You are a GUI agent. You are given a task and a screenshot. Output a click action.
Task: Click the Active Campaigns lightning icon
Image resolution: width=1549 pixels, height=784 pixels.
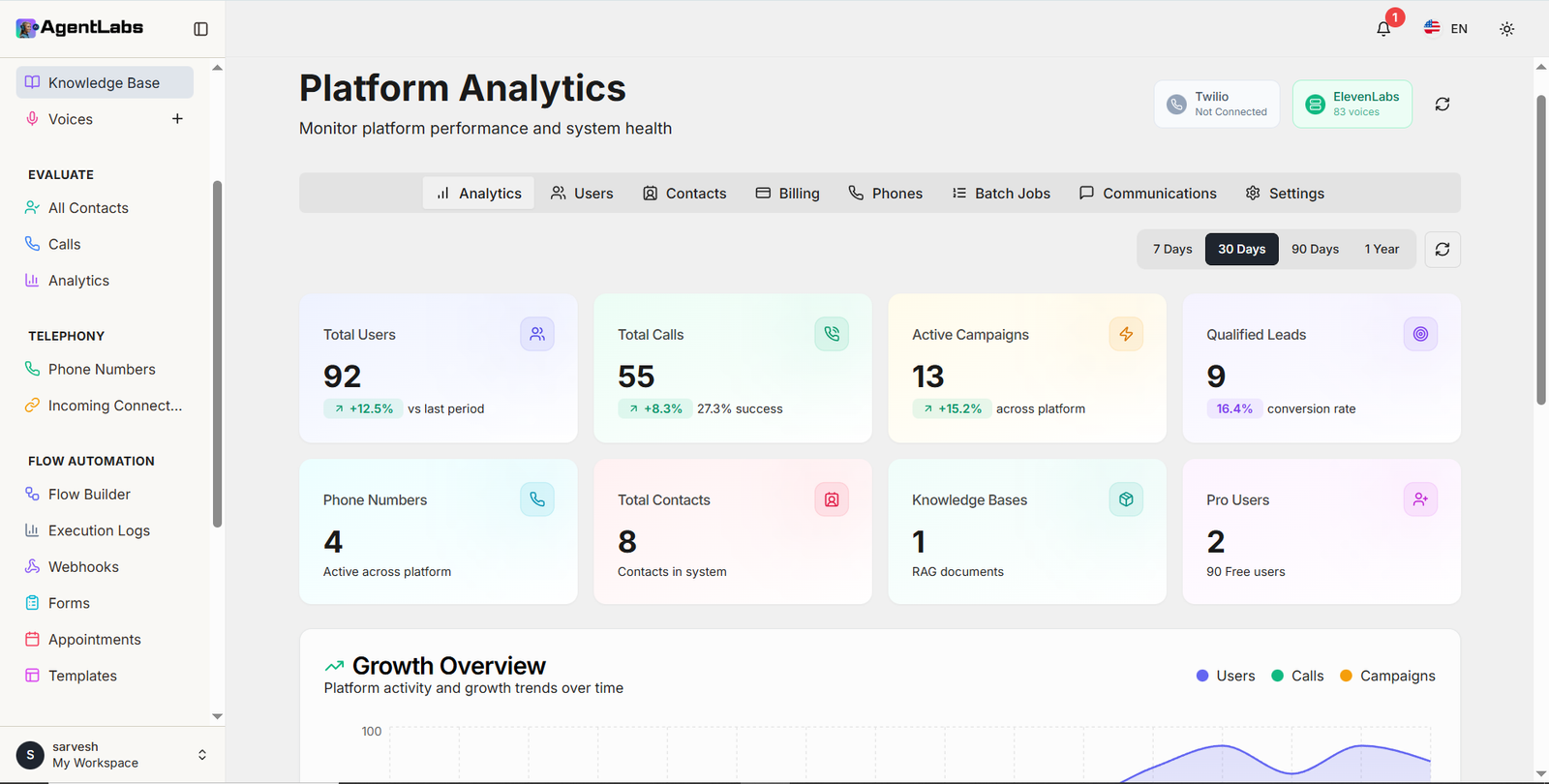(1126, 334)
